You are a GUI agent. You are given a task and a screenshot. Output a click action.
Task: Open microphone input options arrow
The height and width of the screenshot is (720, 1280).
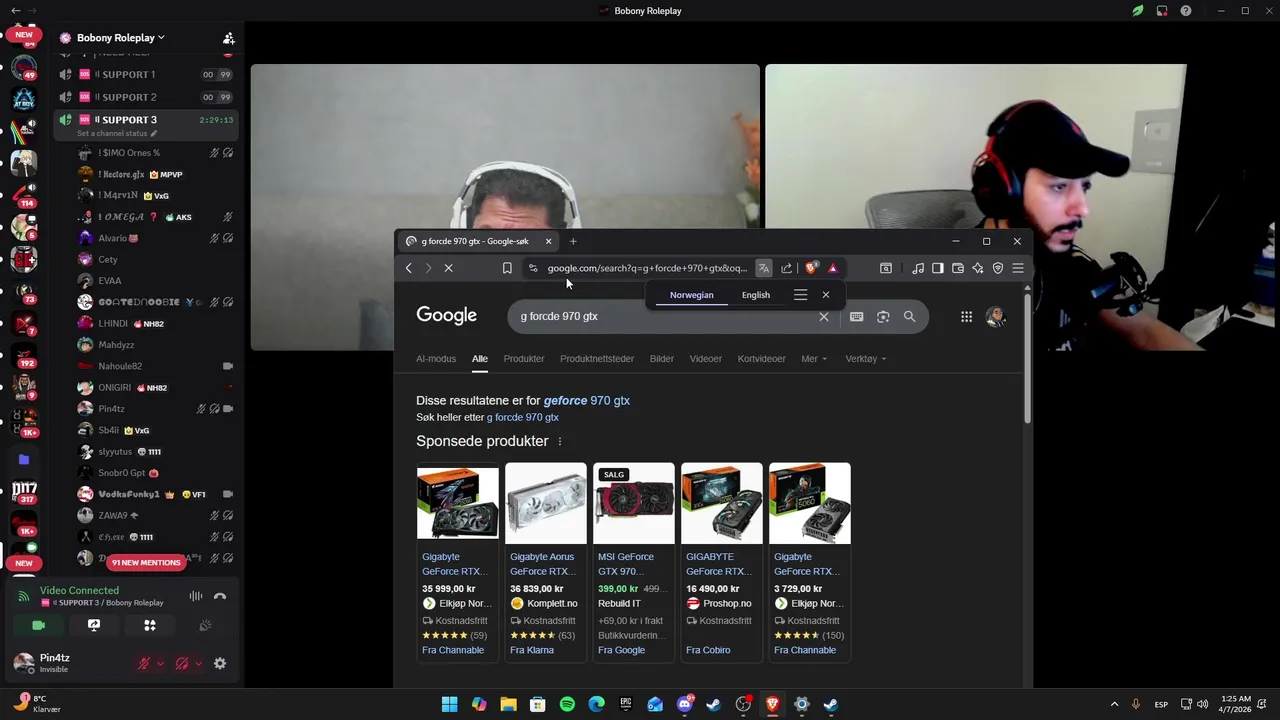160,663
